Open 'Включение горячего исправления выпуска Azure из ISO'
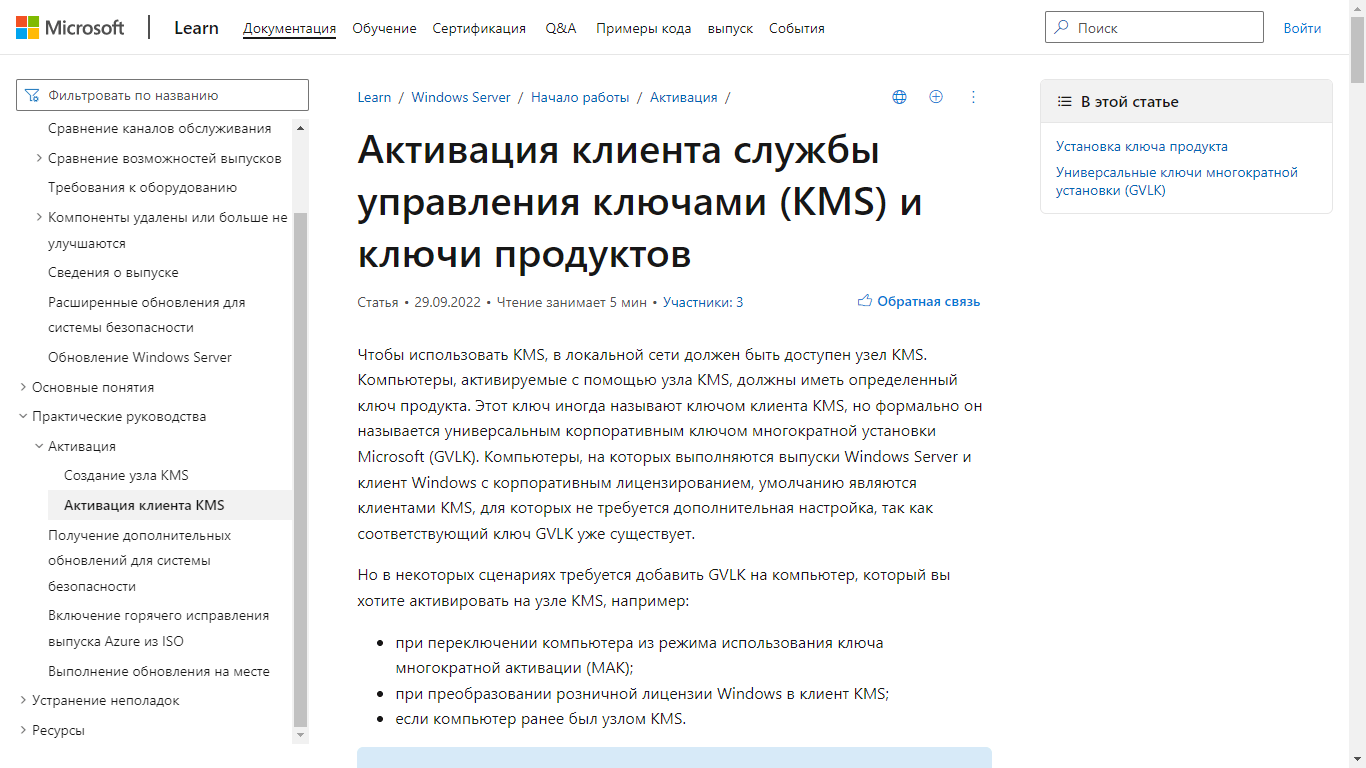Screen dimensions: 1366x768 tap(159, 628)
